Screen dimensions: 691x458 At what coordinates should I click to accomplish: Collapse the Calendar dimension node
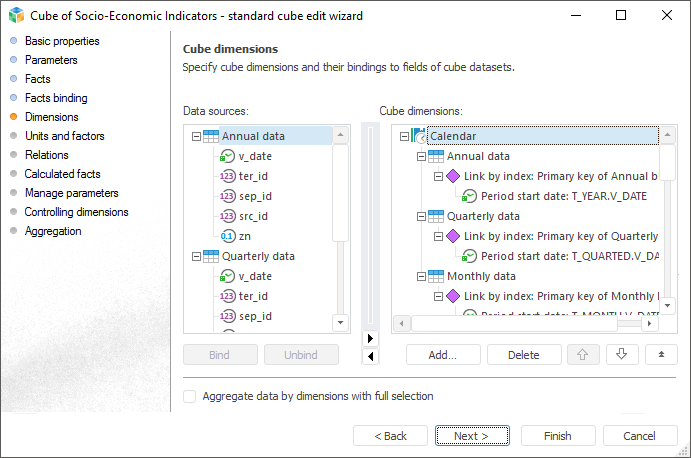pyautogui.click(x=404, y=136)
